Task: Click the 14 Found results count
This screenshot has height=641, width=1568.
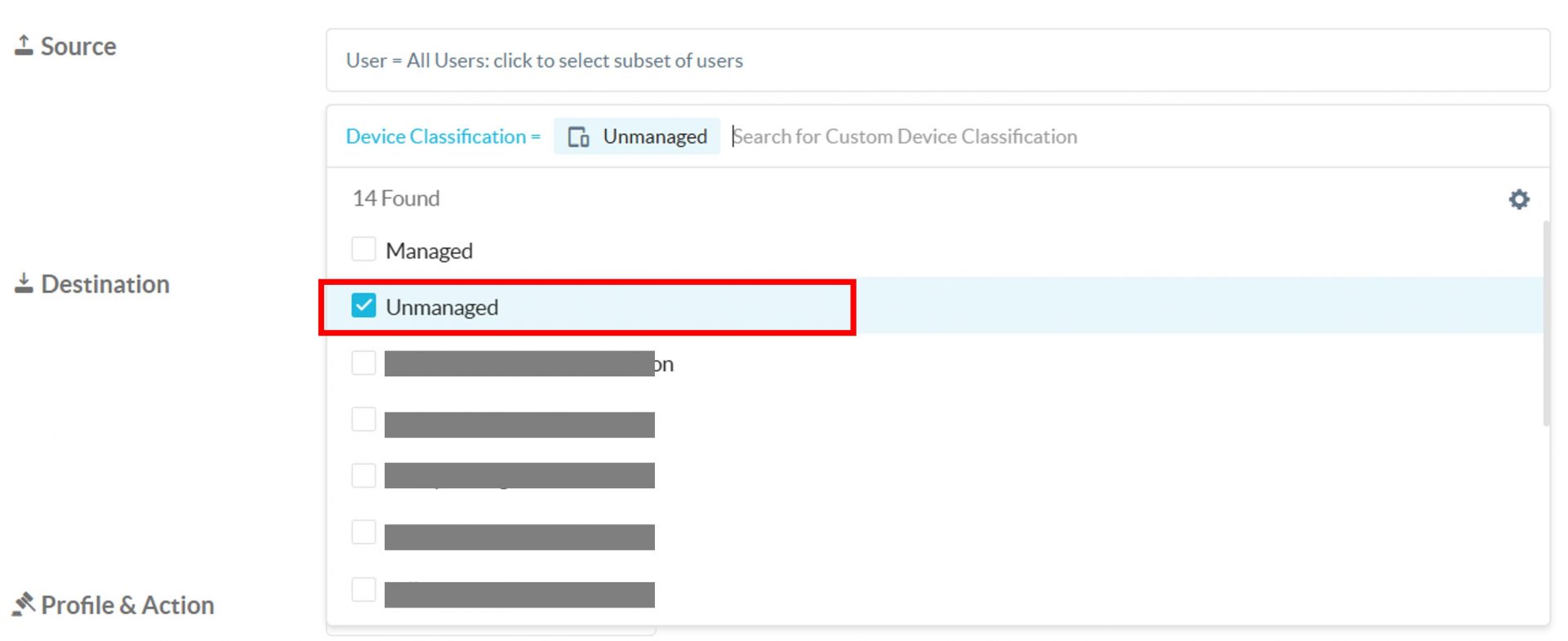Action: pos(396,198)
